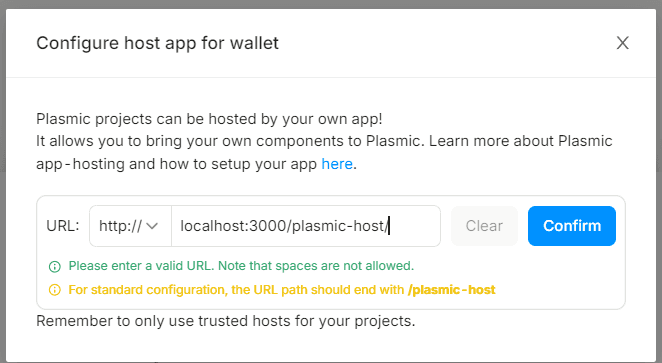The height and width of the screenshot is (363, 662).
Task: Click the dialog title Configure host app for wallet
Action: 157,43
